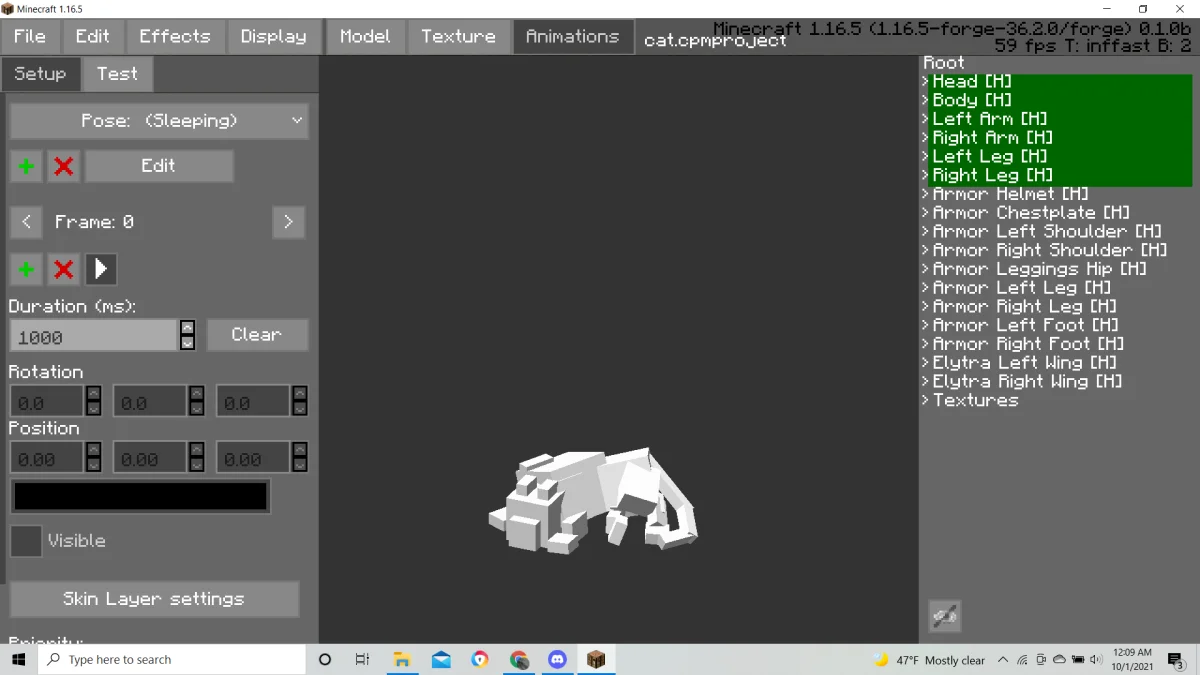Switch to the Model tab
The height and width of the screenshot is (675, 1200).
tap(365, 36)
